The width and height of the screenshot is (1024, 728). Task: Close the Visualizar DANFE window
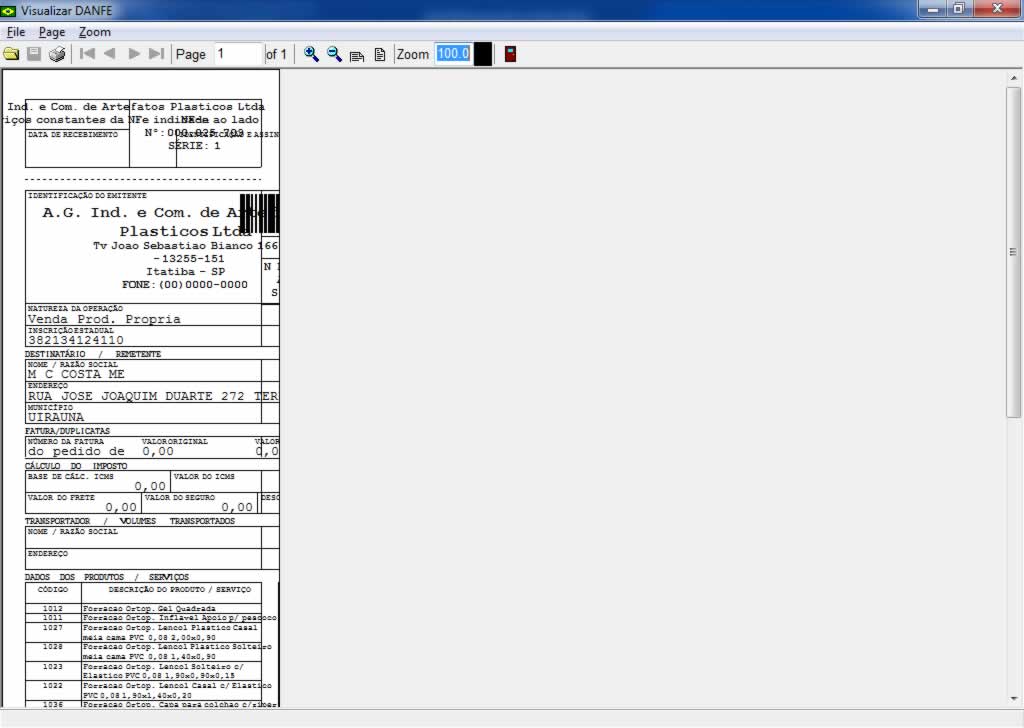[x=997, y=9]
